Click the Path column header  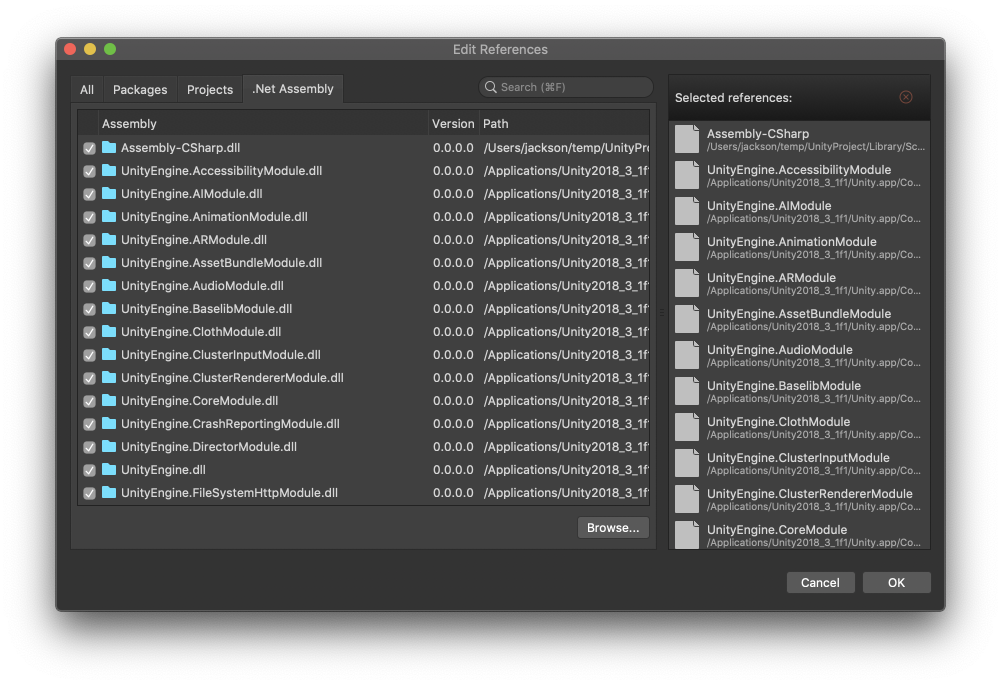coord(564,123)
